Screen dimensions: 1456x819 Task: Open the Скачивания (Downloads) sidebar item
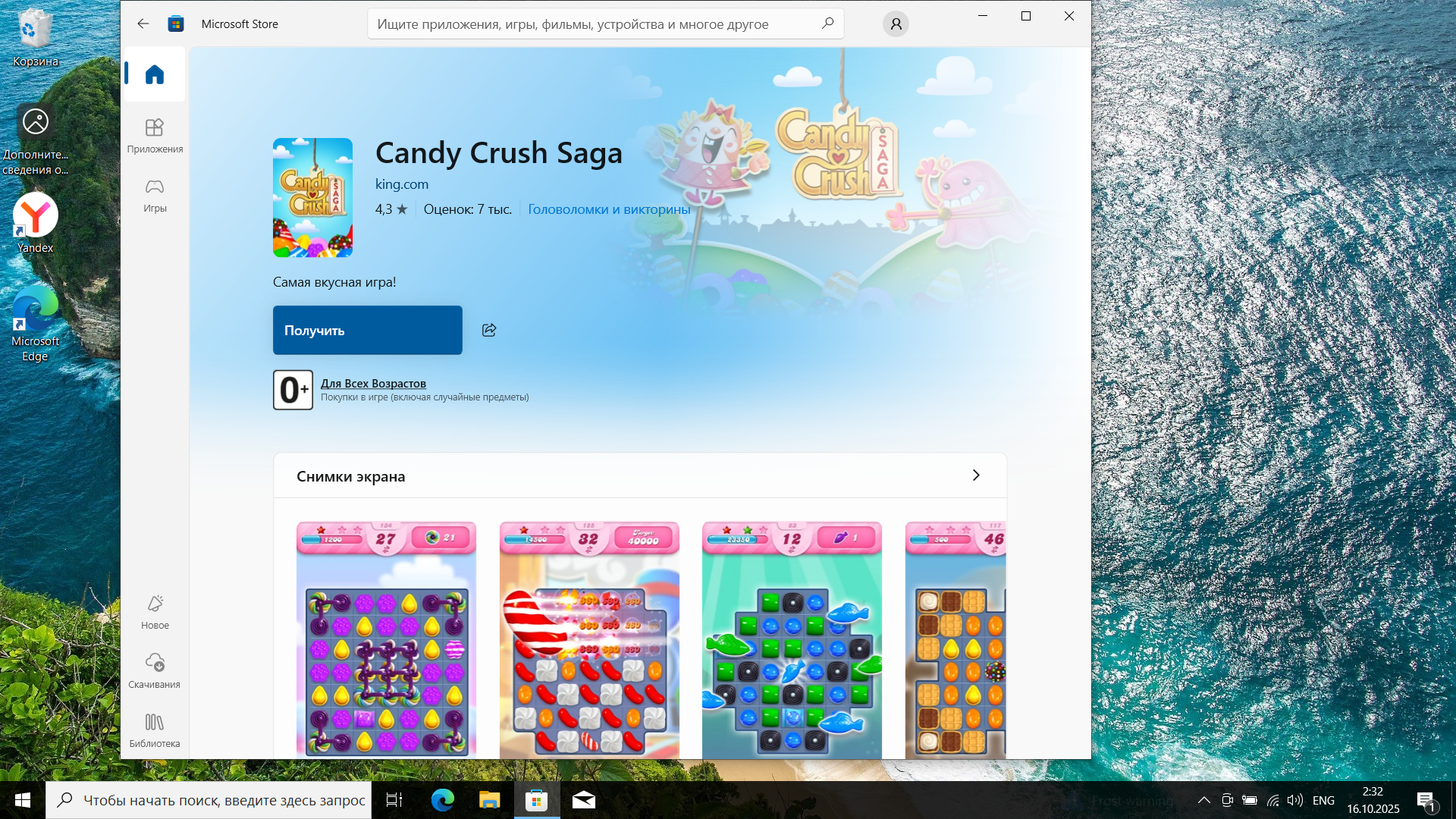[155, 670]
